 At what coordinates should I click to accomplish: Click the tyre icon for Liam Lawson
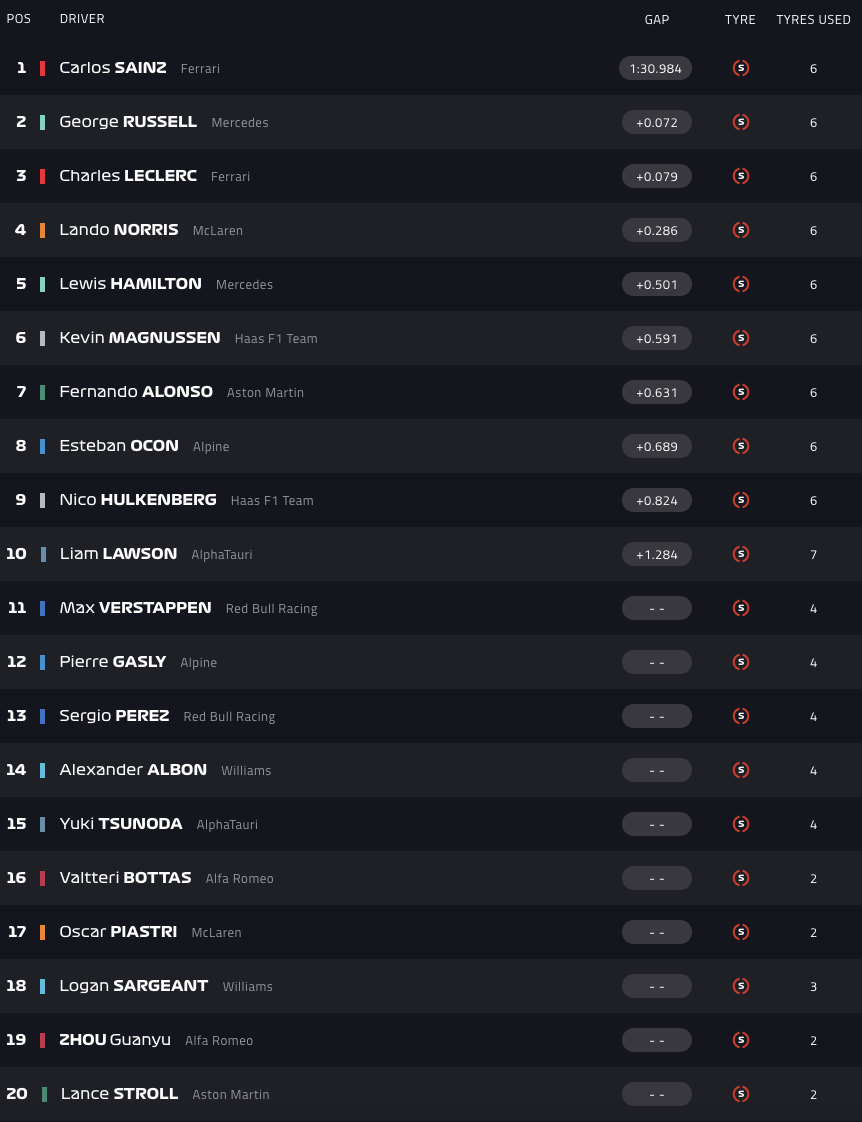click(741, 554)
